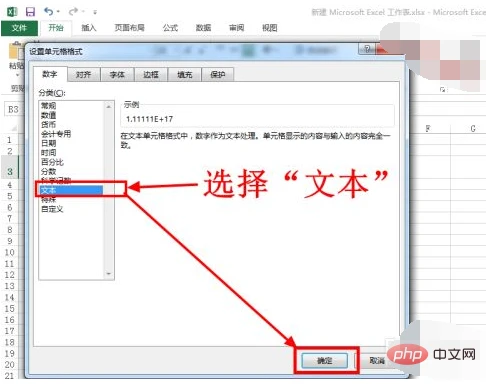Click the Undo arrow icon

[x=49, y=12]
